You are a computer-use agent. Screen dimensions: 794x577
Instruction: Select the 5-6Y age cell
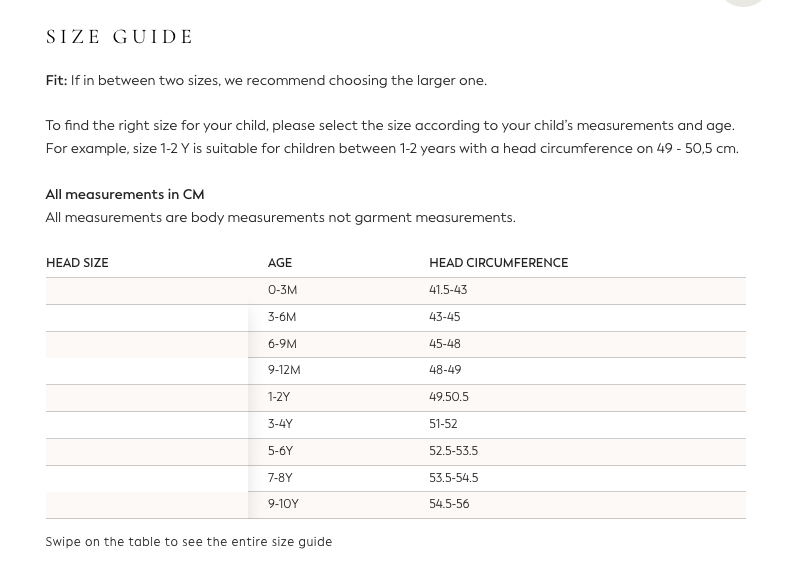[280, 451]
